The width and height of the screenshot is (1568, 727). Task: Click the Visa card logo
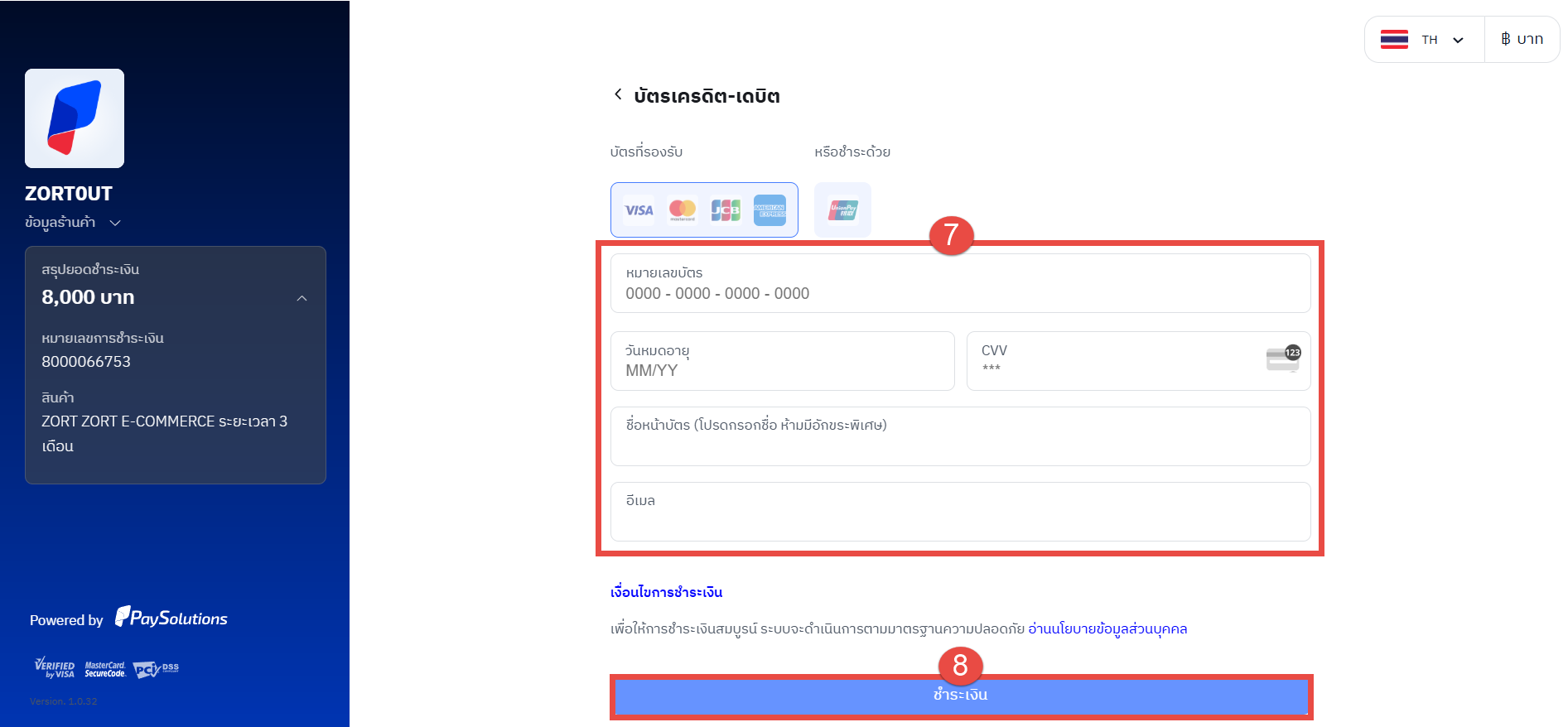[639, 210]
